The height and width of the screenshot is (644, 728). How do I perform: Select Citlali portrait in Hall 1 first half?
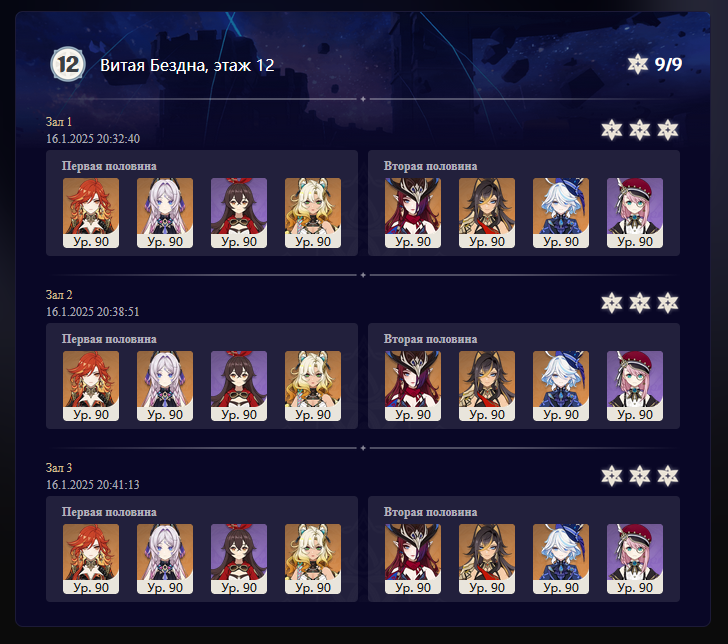click(165, 213)
